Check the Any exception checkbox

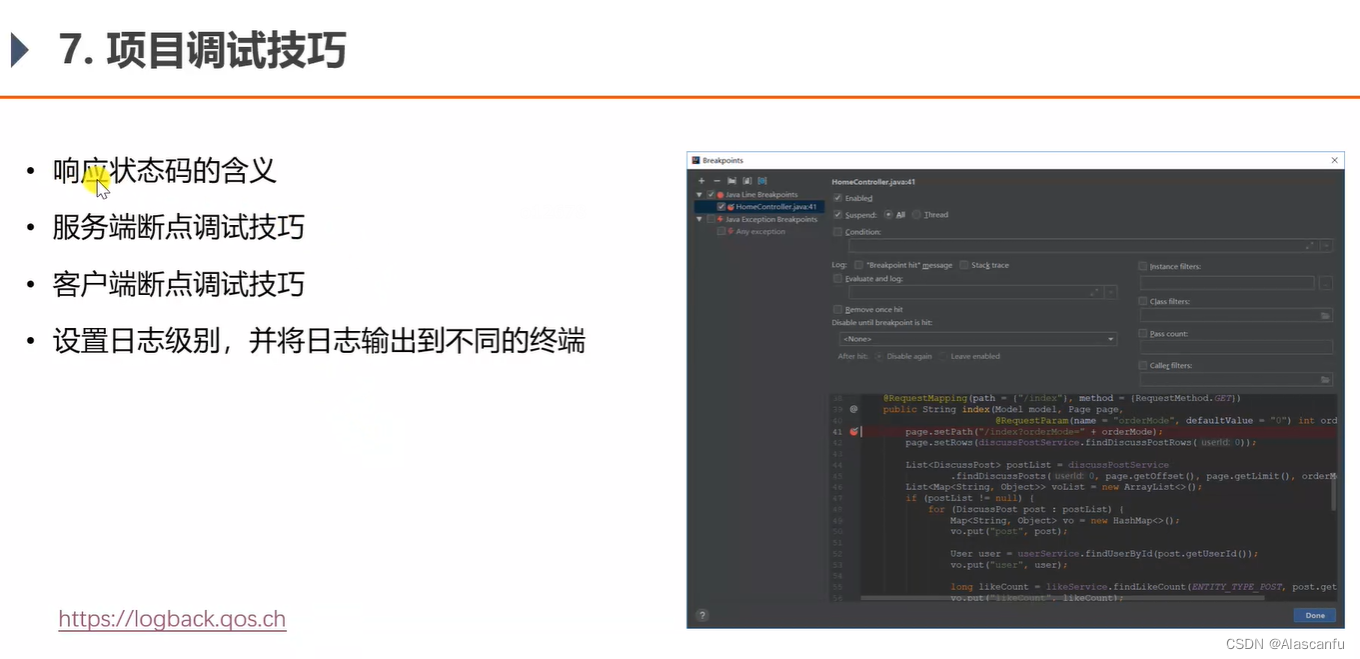coord(721,231)
